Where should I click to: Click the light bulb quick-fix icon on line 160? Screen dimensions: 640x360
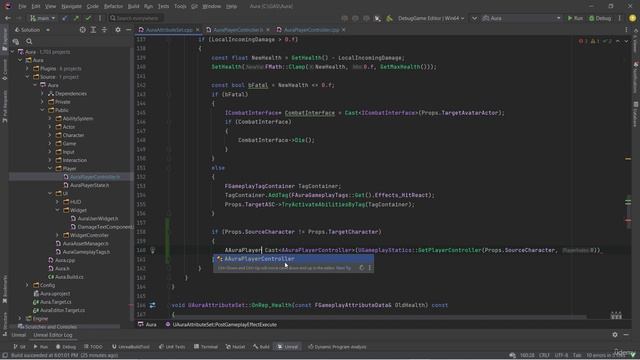[x=153, y=250]
